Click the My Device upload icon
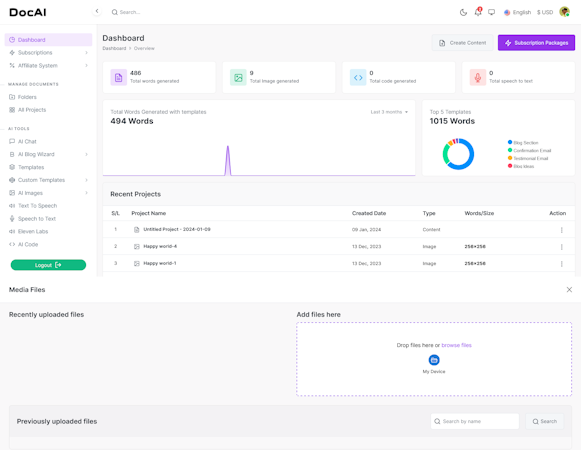Image resolution: width=581 pixels, height=450 pixels. coord(434,360)
